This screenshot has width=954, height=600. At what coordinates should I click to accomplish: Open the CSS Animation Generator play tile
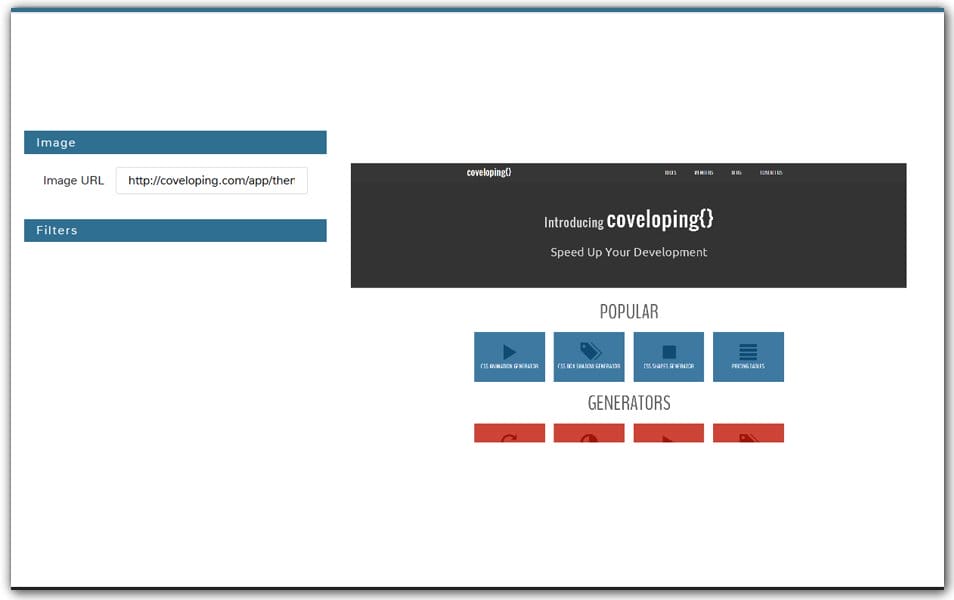click(x=509, y=357)
